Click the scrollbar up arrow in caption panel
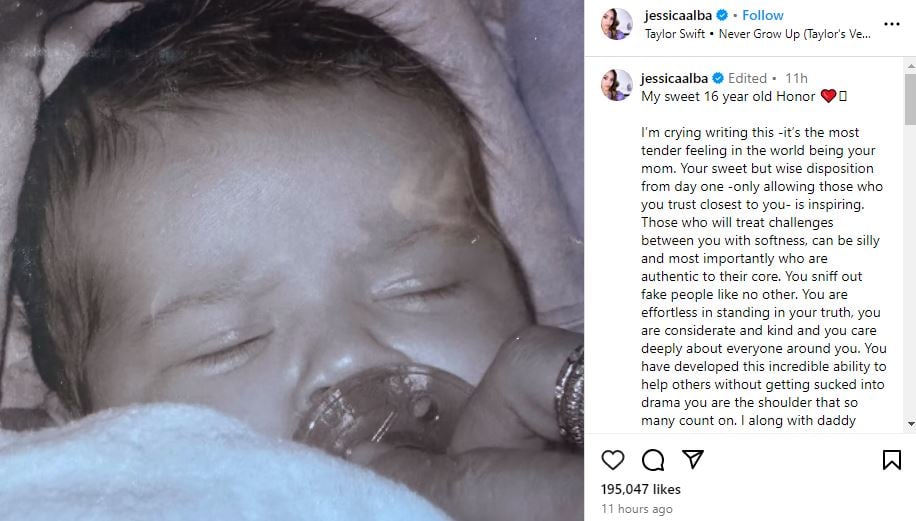Image resolution: width=916 pixels, height=521 pixels. coord(911,66)
